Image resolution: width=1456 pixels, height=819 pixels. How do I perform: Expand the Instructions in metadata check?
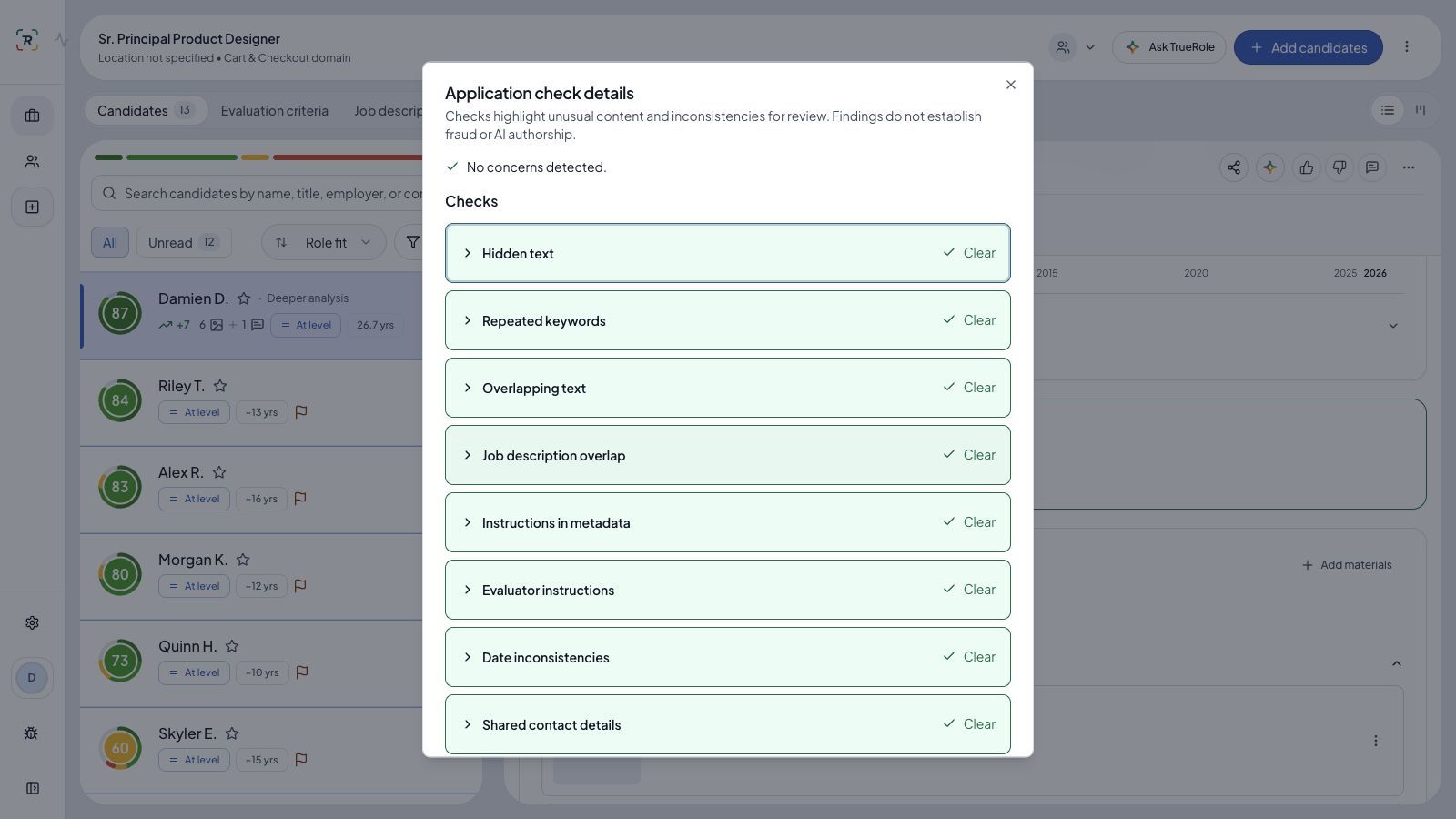point(727,522)
